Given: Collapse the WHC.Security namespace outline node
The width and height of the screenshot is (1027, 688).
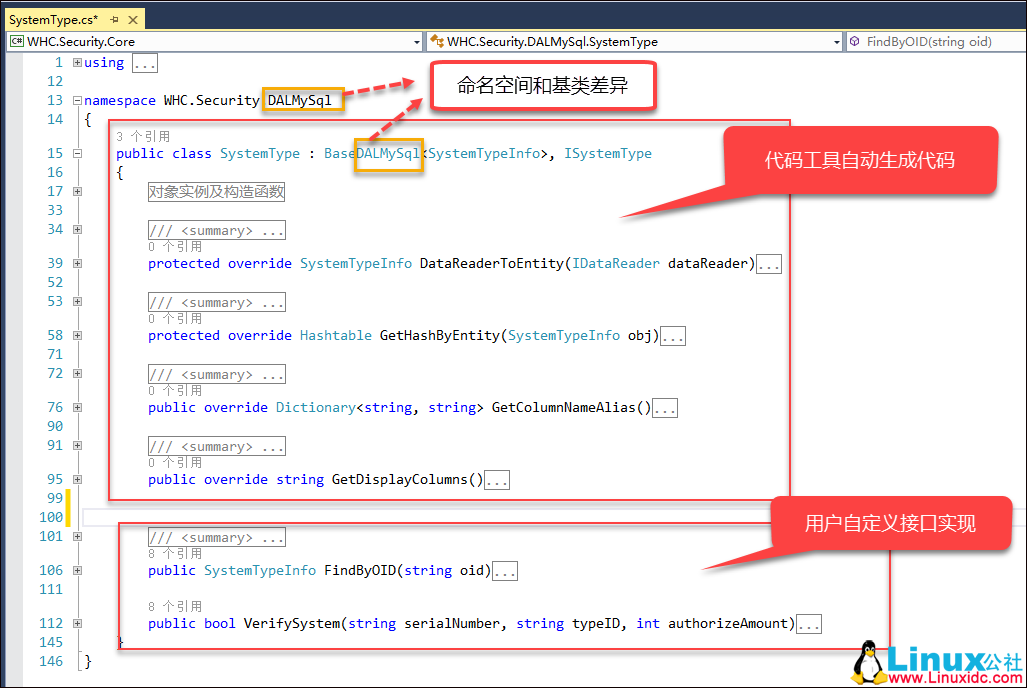Looking at the screenshot, I should pyautogui.click(x=77, y=100).
